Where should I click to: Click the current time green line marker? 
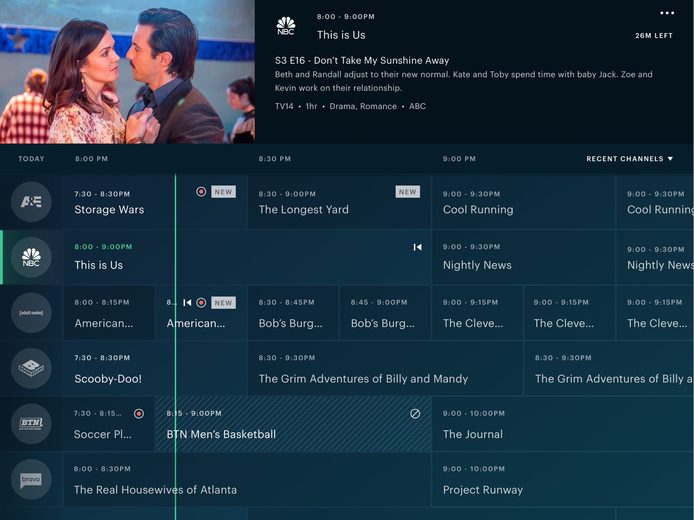coord(175,347)
